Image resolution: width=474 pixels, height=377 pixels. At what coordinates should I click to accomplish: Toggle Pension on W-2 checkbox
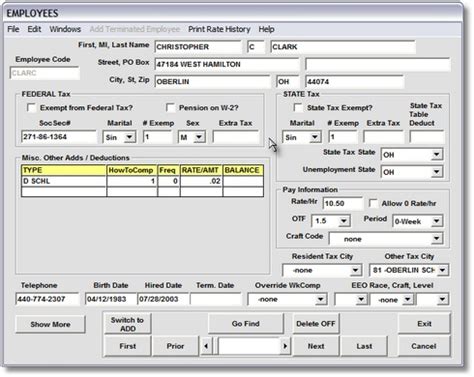170,108
